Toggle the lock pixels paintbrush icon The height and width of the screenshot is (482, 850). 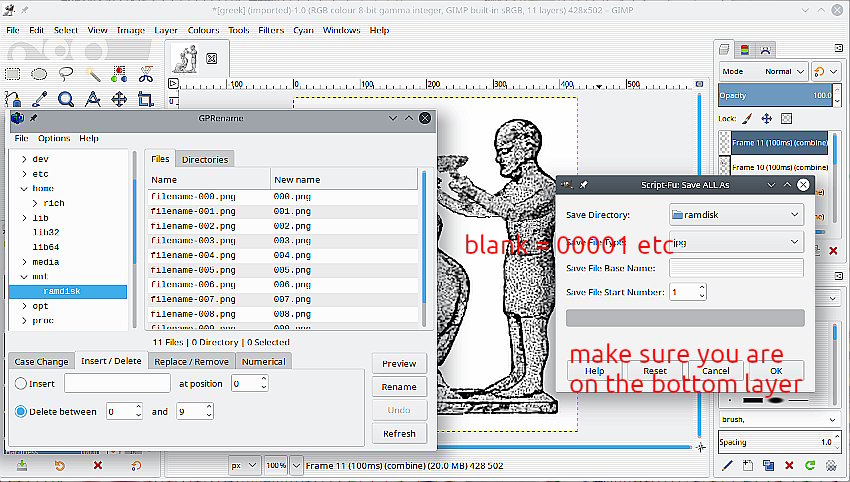(x=748, y=118)
